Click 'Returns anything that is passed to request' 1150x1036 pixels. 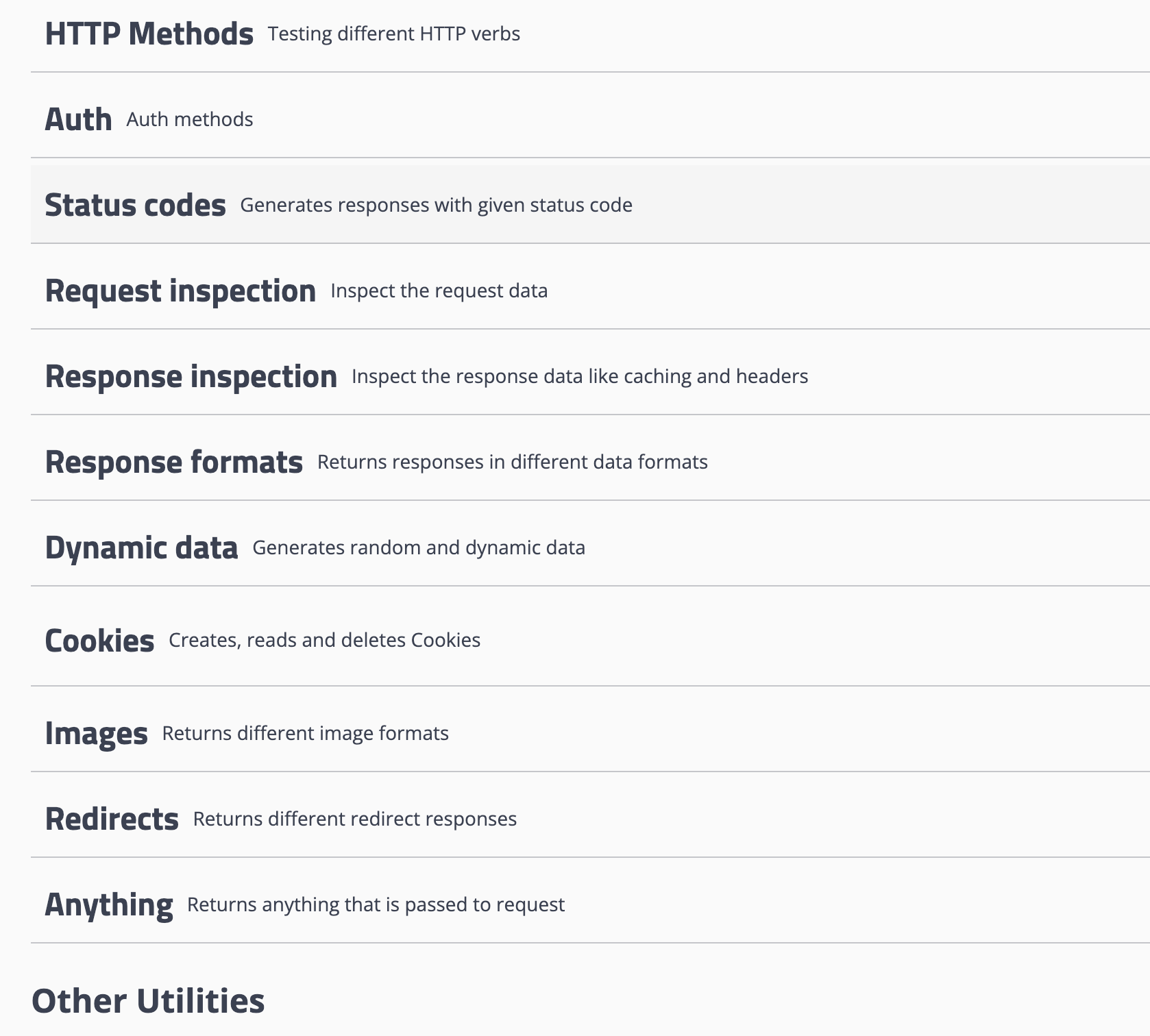376,904
